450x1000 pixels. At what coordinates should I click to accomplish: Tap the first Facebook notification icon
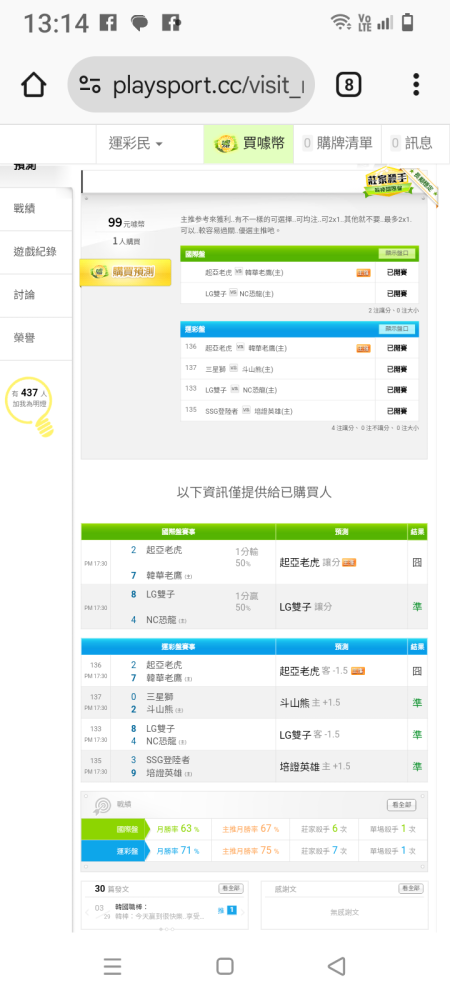108,24
